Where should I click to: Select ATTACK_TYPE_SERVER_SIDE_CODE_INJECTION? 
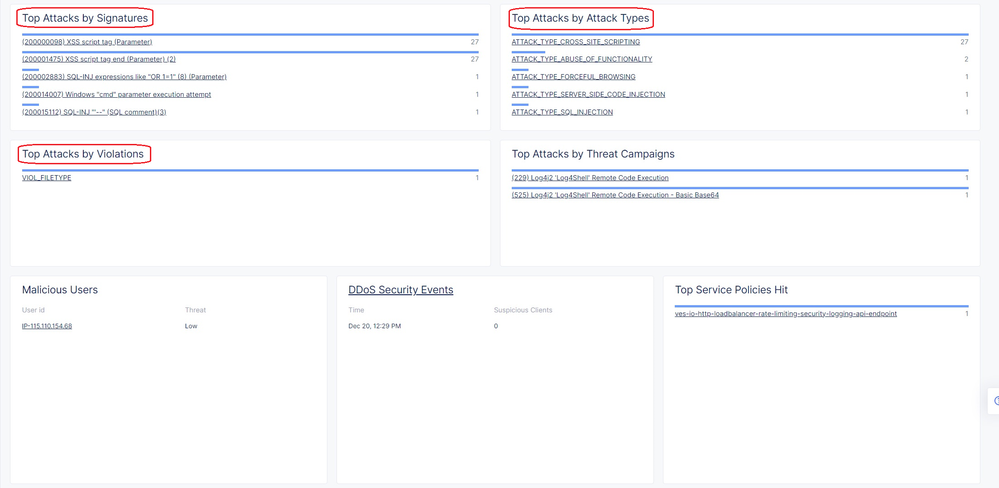[x=588, y=94]
